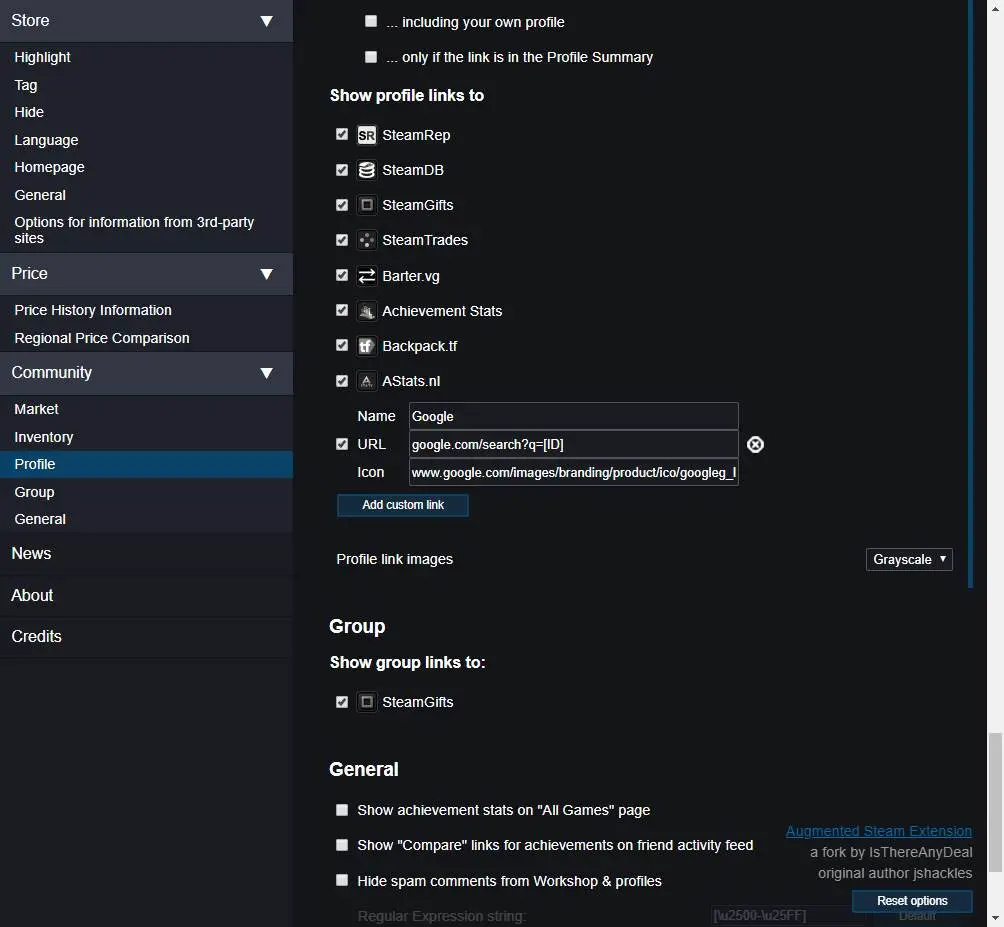The width and height of the screenshot is (1004, 927).
Task: Collapse the Store section in sidebar
Action: [266, 21]
